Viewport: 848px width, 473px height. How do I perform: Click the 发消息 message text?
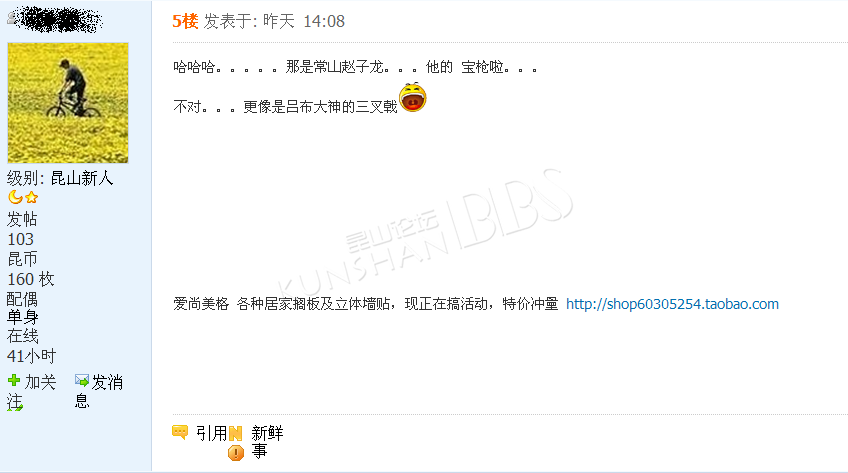tap(99, 391)
